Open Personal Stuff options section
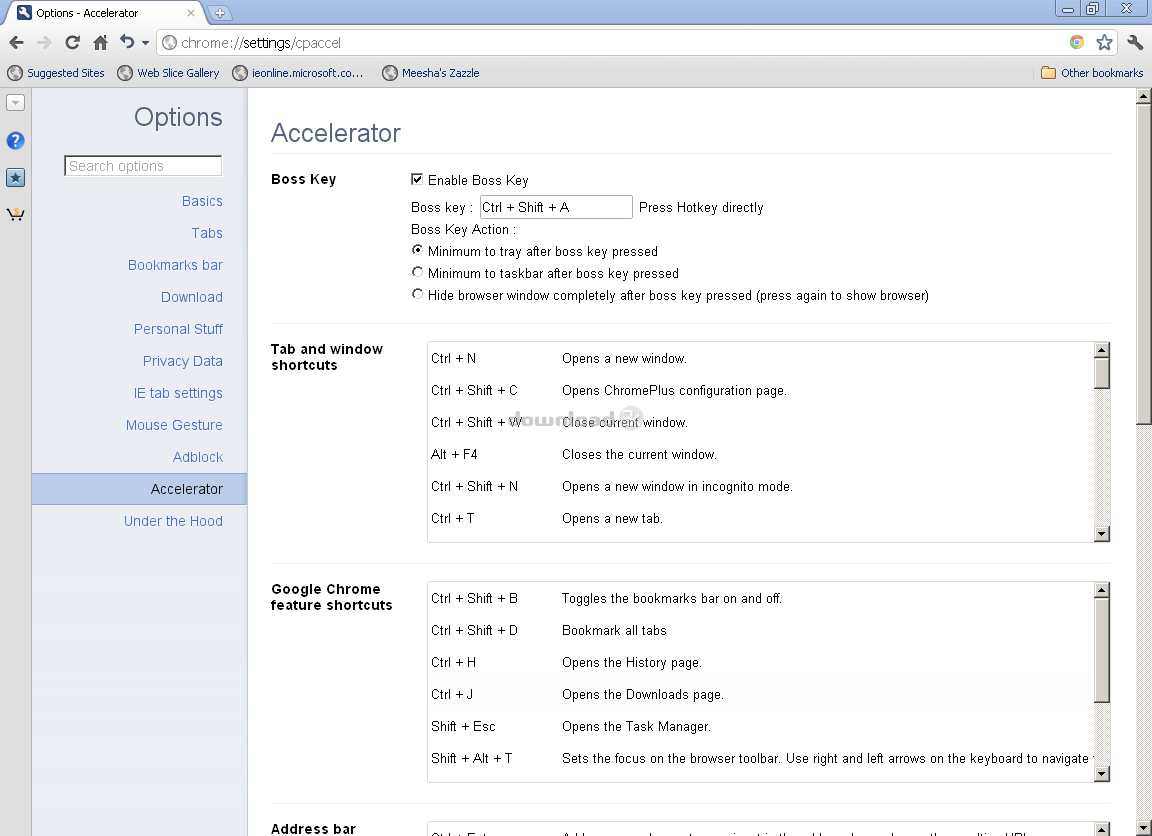Image resolution: width=1152 pixels, height=836 pixels. point(178,329)
